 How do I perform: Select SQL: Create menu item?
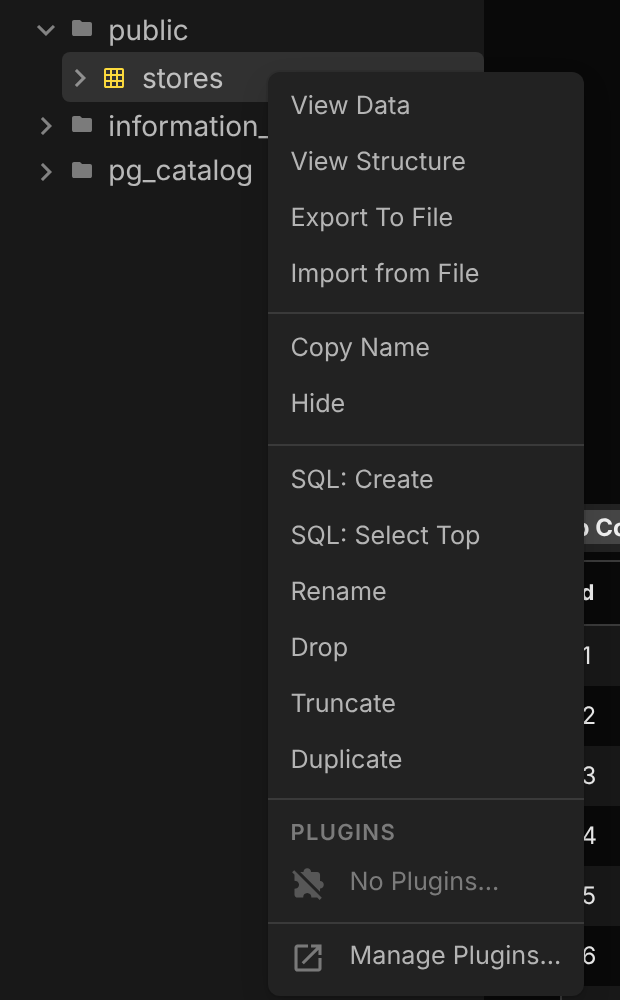pyautogui.click(x=425, y=480)
